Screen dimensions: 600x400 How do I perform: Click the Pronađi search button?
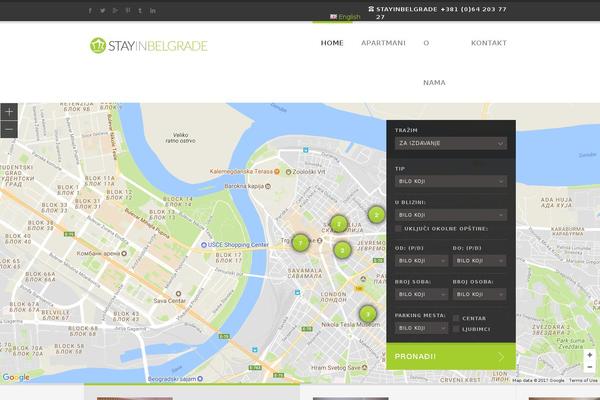click(x=451, y=356)
